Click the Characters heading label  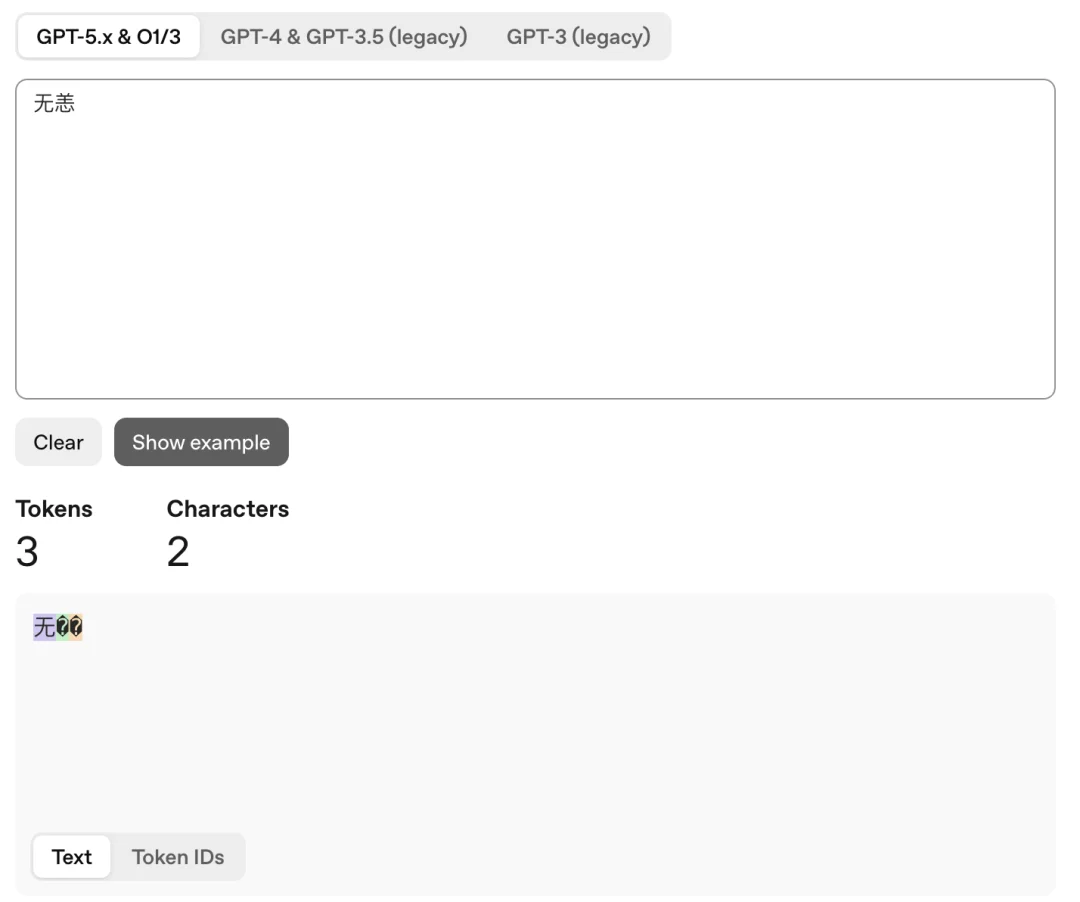[x=228, y=509]
